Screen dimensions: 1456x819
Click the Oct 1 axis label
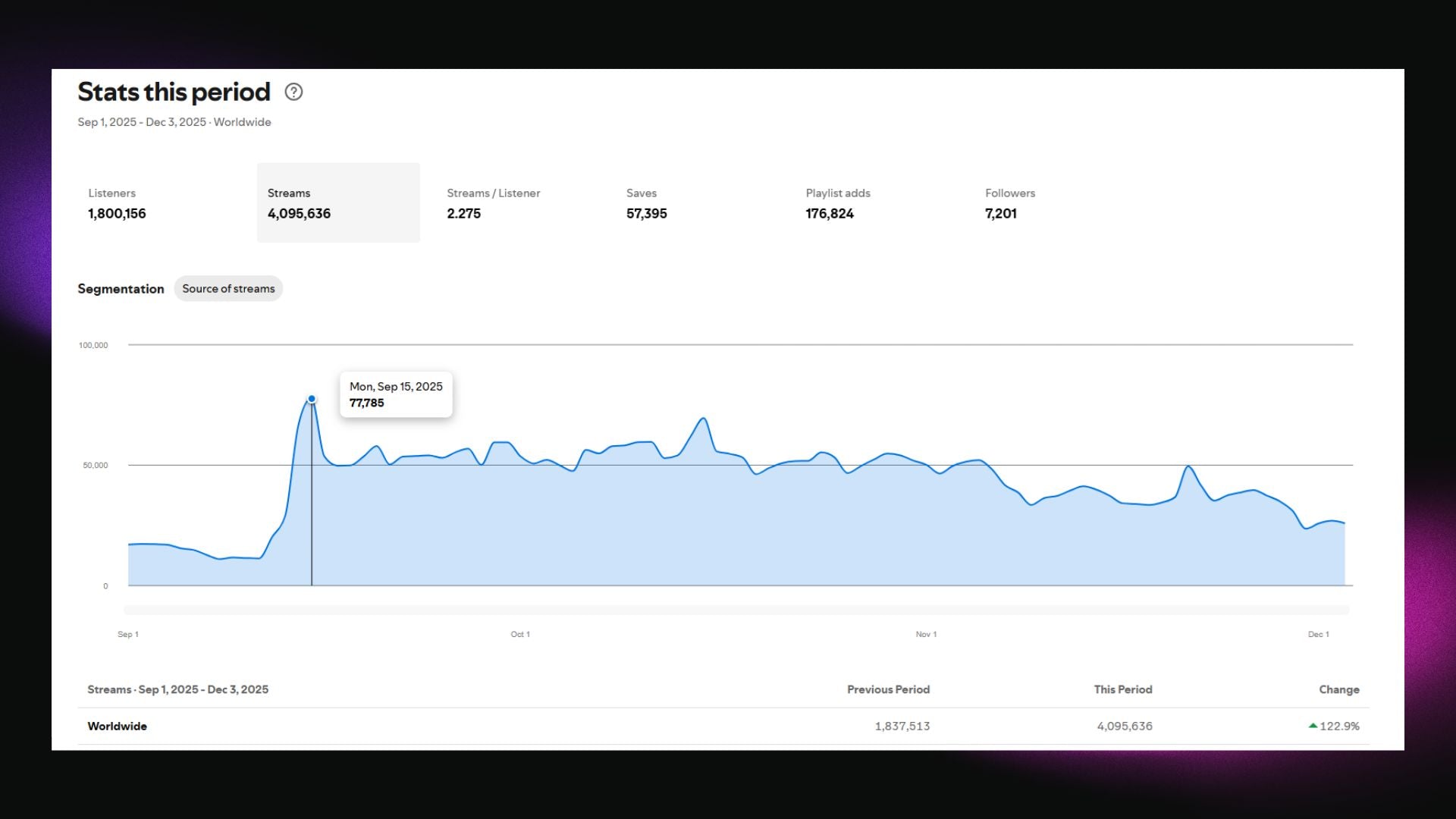point(520,634)
